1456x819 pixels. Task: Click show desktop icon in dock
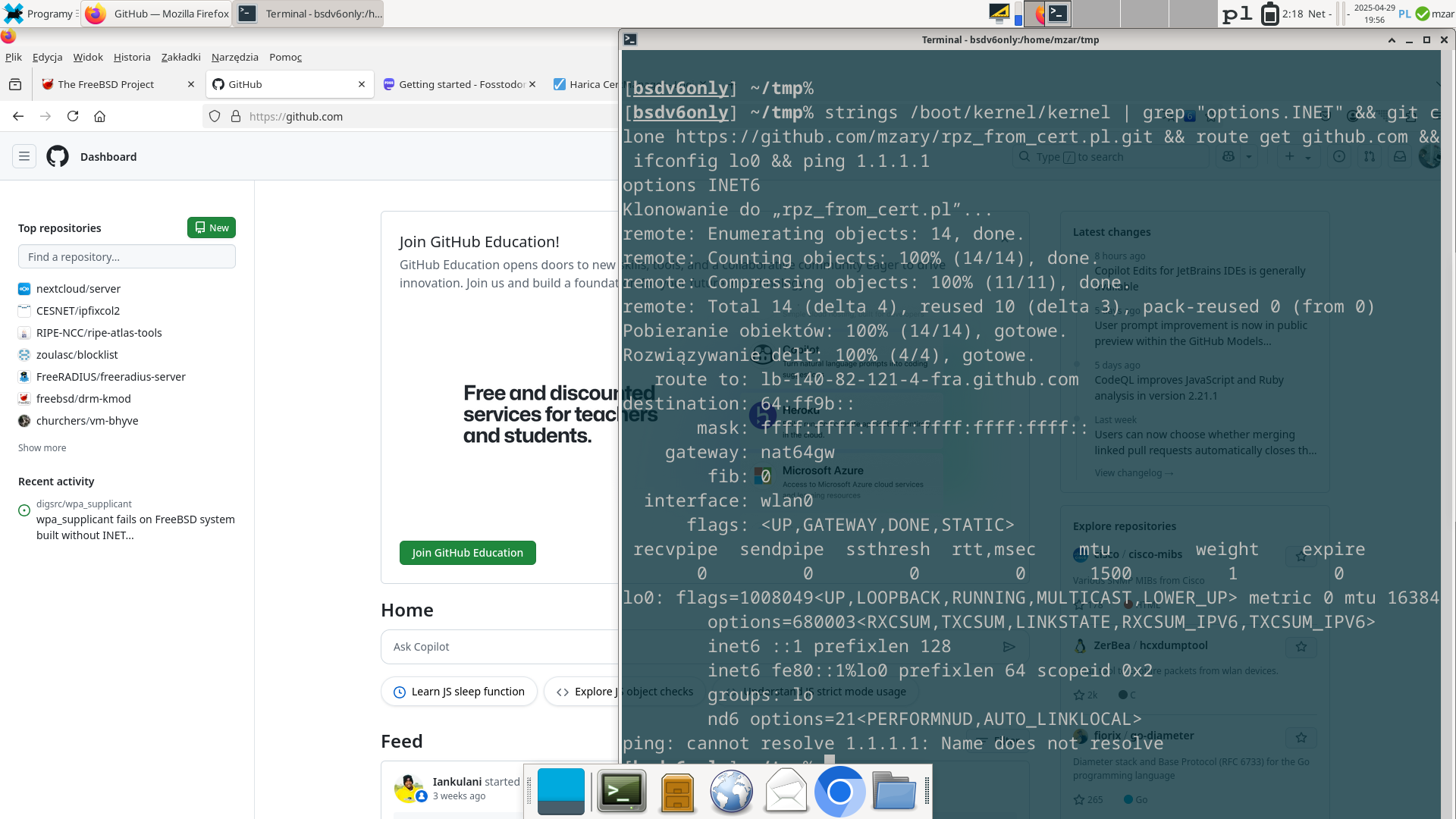[561, 791]
